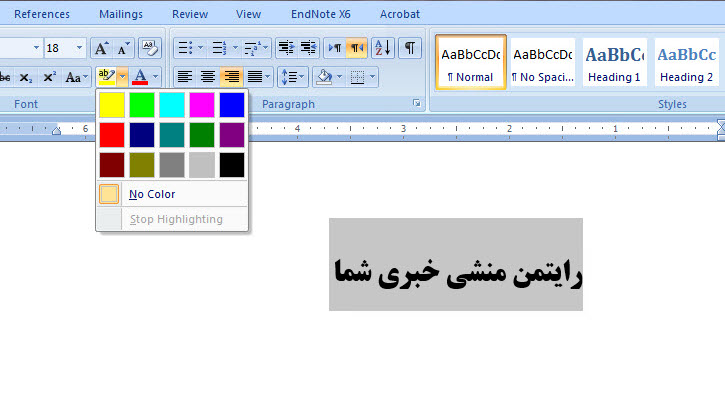The image size is (725, 401).
Task: Toggle right-to-left text direction
Action: (357, 48)
